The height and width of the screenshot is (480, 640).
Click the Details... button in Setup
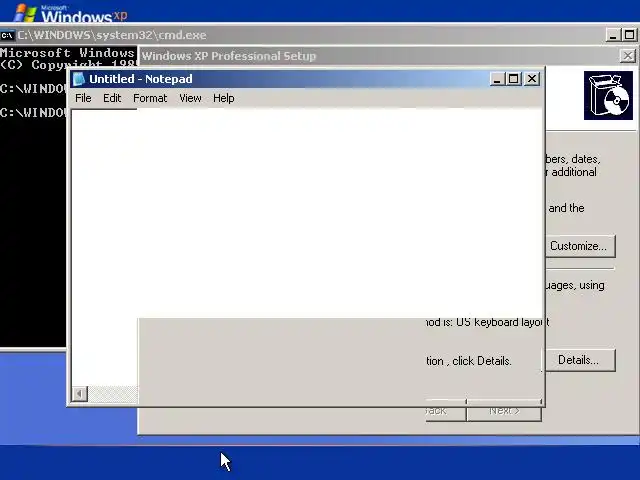[578, 360]
